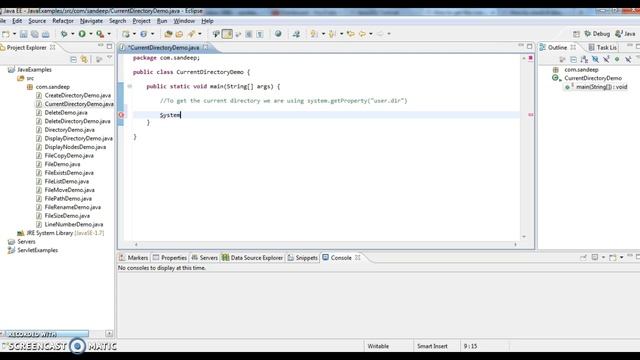
Task: Select the Snippets tab
Action: 302,258
